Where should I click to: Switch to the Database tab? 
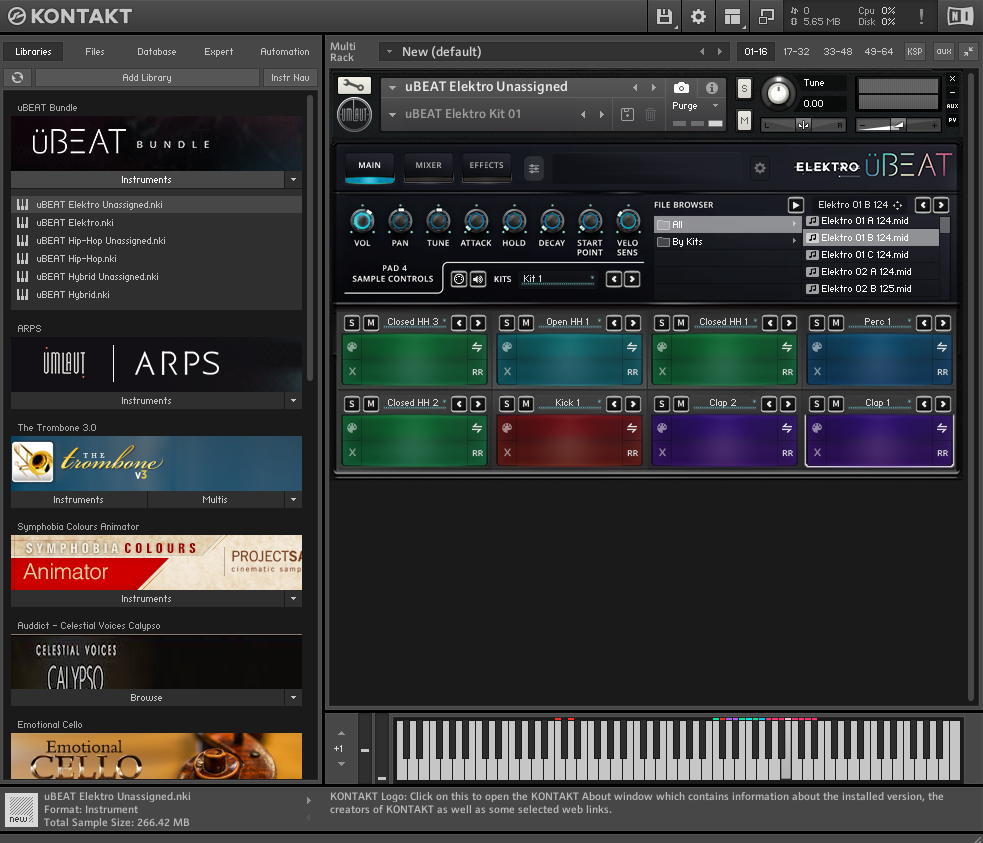pos(157,51)
